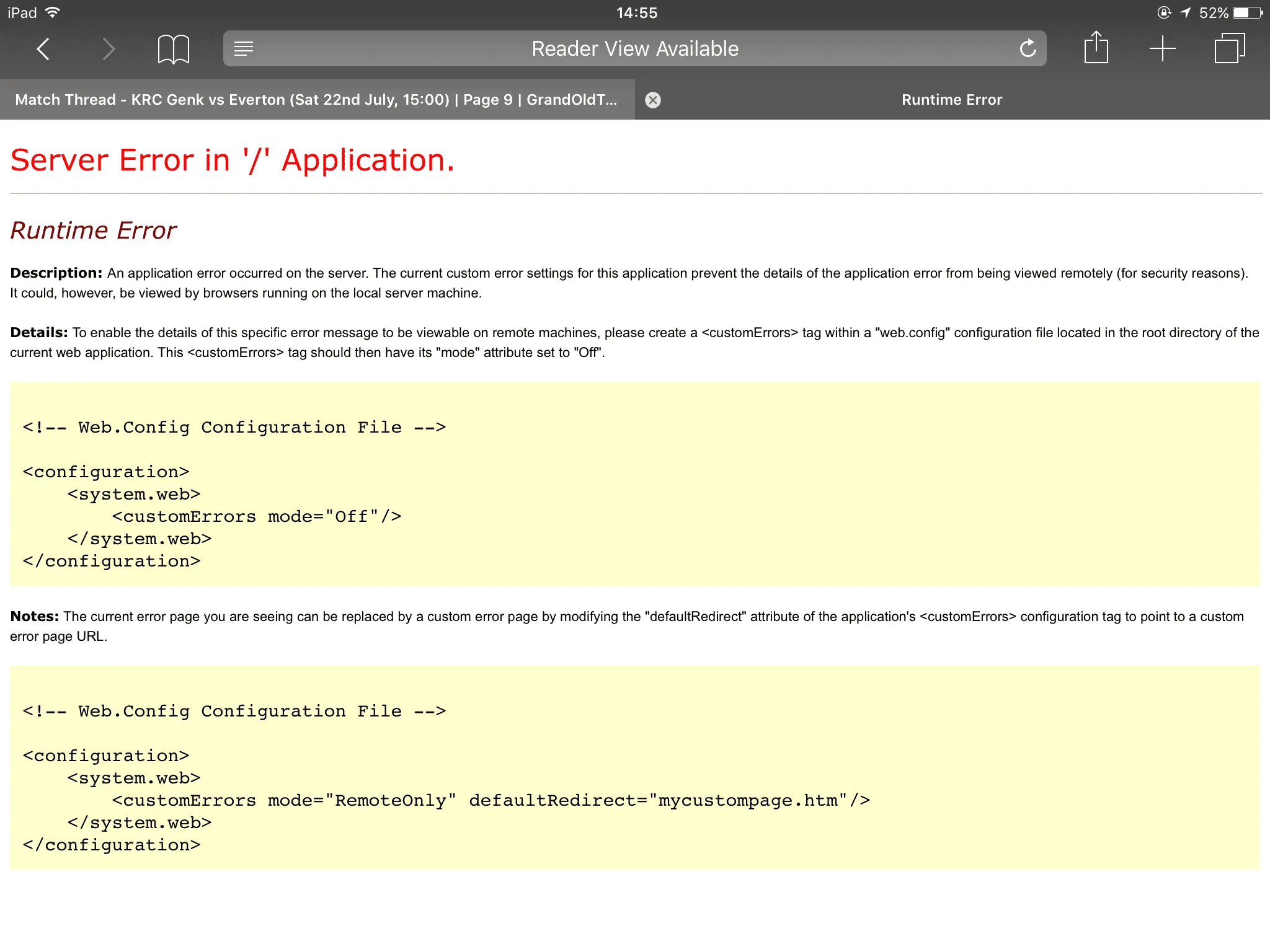Tap the Safari back arrow

pos(43,49)
